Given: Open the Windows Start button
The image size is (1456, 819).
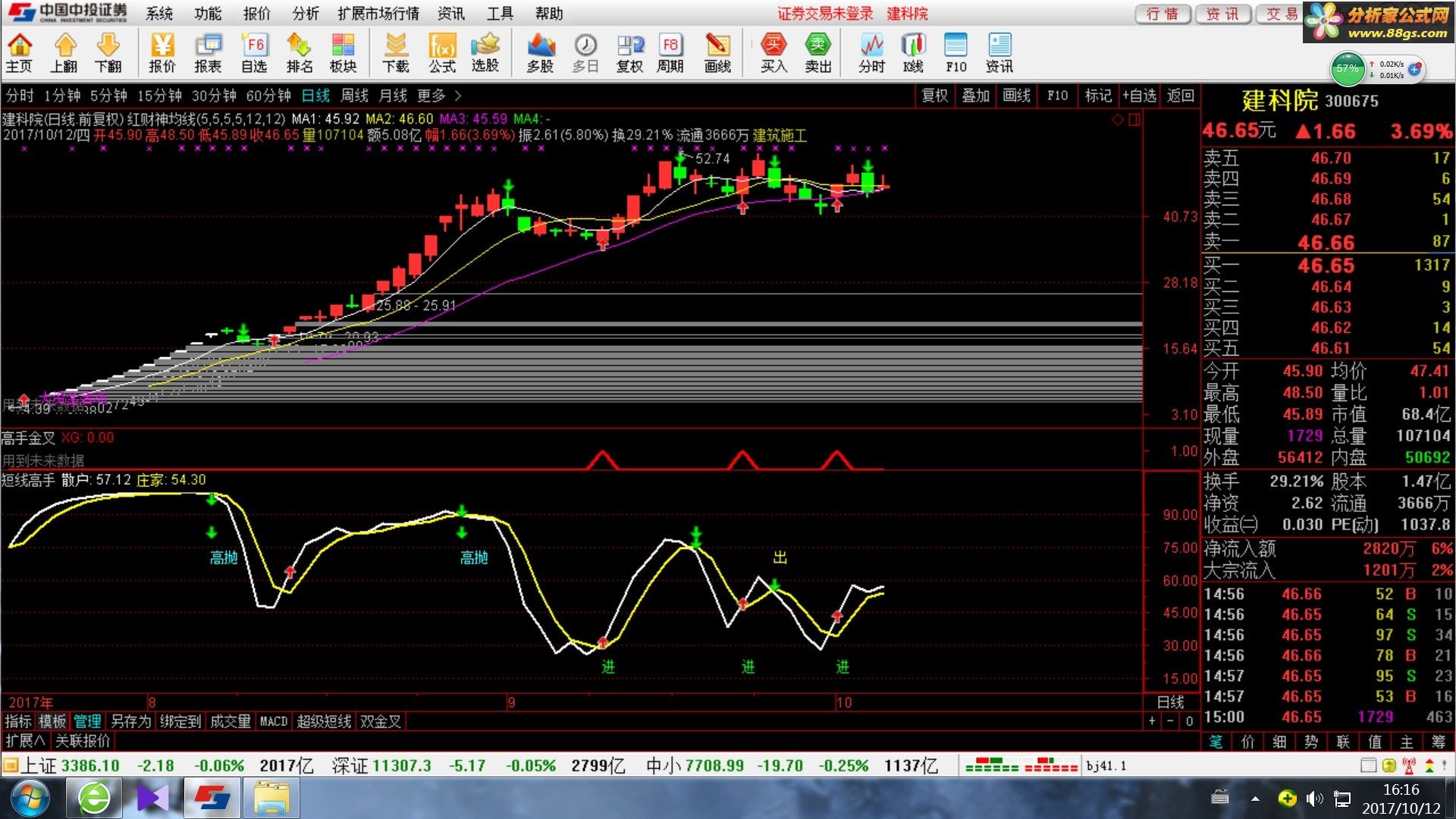Looking at the screenshot, I should click(30, 799).
